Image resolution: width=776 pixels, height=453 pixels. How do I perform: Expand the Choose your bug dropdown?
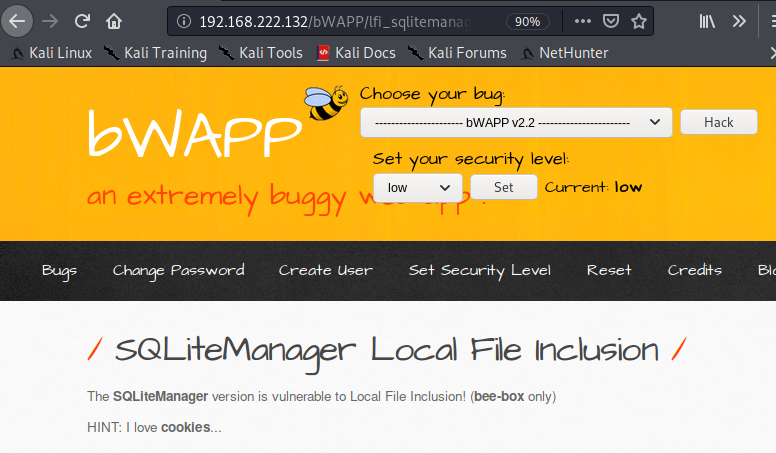coord(516,122)
